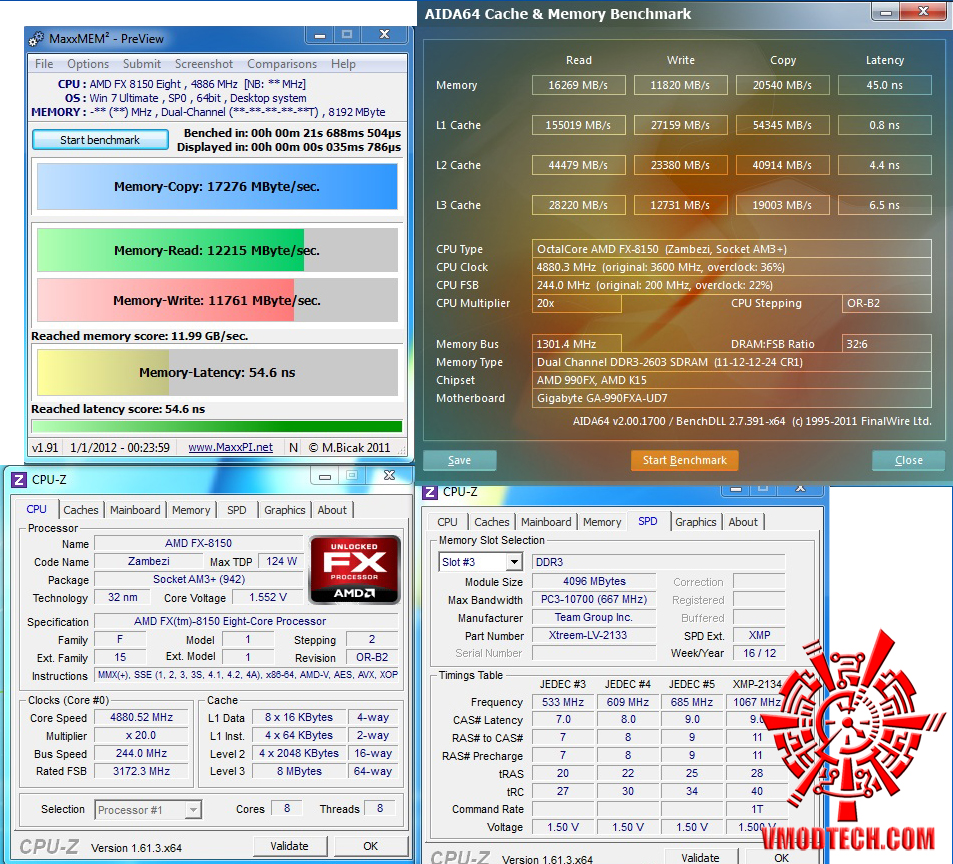The image size is (953, 864).
Task: Switch to Graphics tab in right CPU-Z window
Action: 695,522
